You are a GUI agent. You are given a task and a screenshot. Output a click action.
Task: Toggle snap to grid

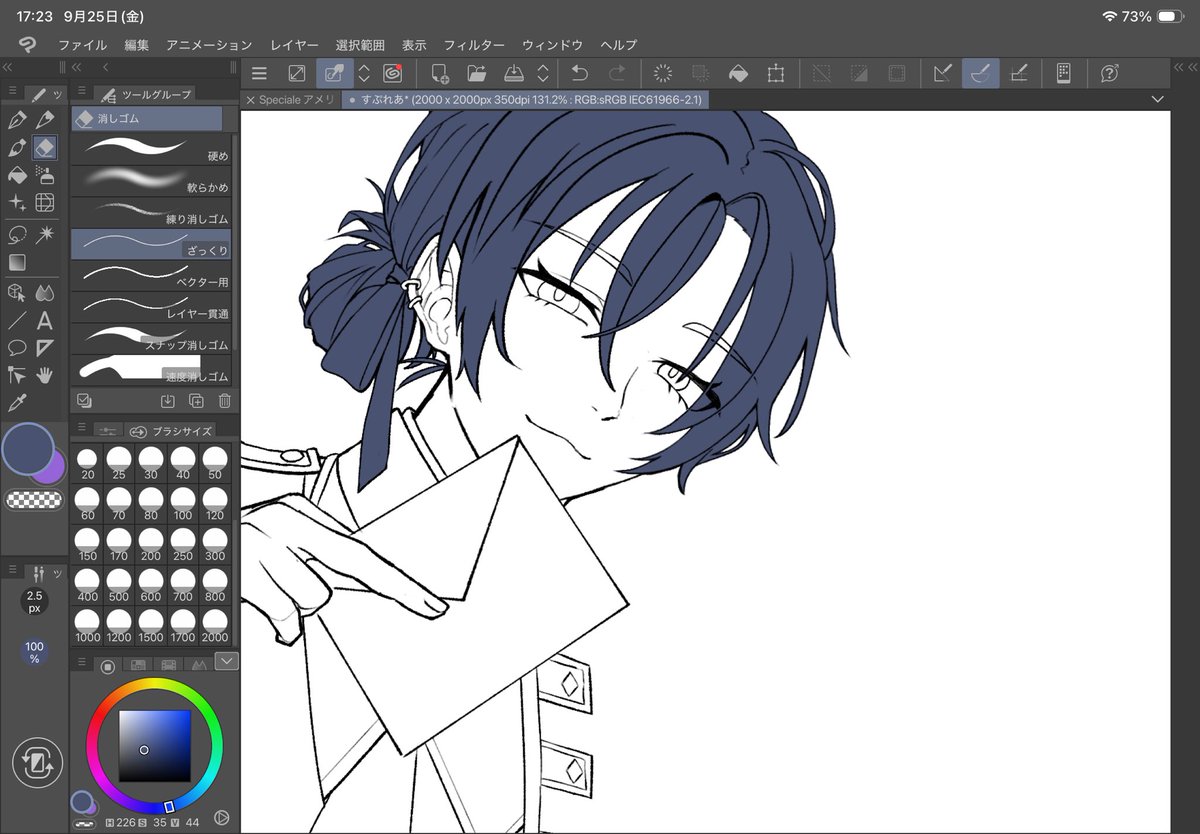tap(1019, 73)
